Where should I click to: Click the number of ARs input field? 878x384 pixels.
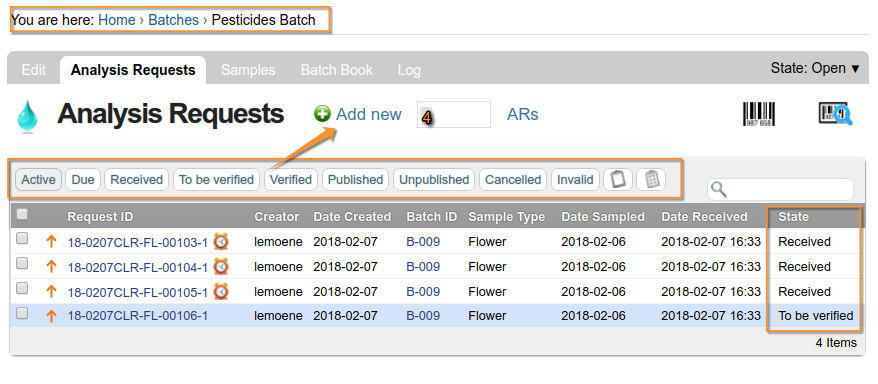[x=454, y=115]
